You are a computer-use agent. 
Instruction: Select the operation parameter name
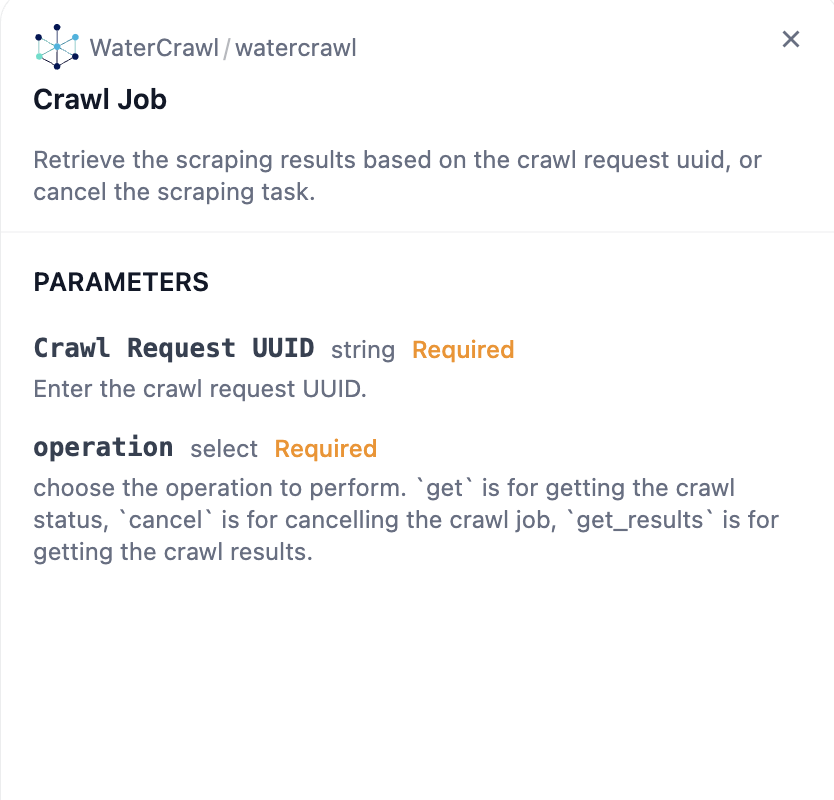[103, 447]
